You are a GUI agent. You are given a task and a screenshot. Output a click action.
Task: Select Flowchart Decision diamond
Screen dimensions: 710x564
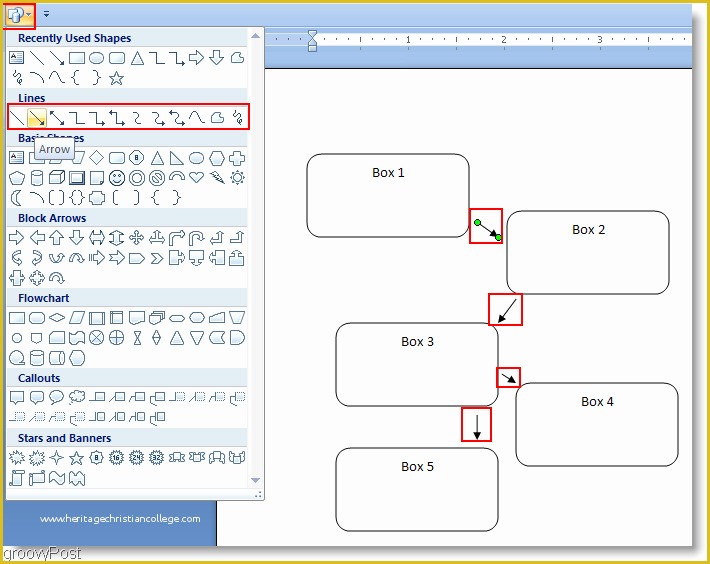[x=57, y=318]
